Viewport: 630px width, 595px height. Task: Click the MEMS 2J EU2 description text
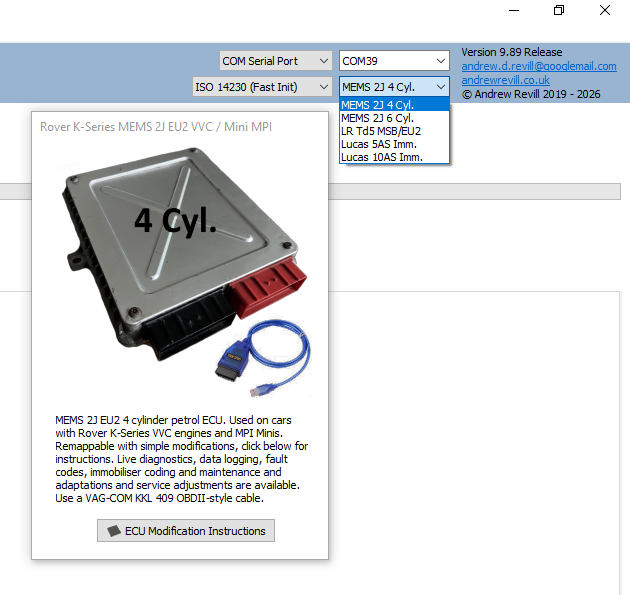point(180,458)
